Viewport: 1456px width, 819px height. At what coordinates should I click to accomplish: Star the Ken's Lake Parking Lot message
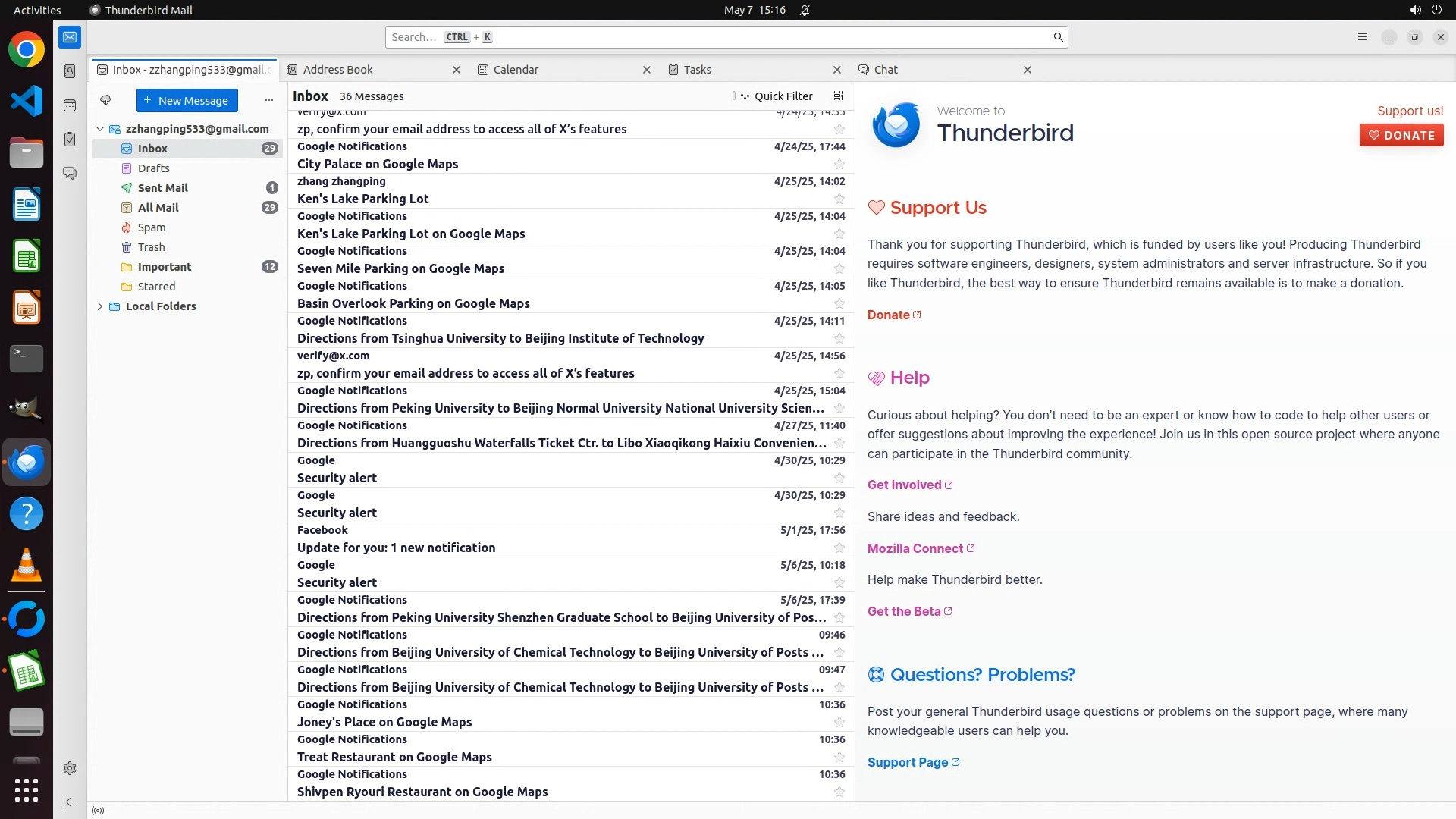pyautogui.click(x=839, y=199)
